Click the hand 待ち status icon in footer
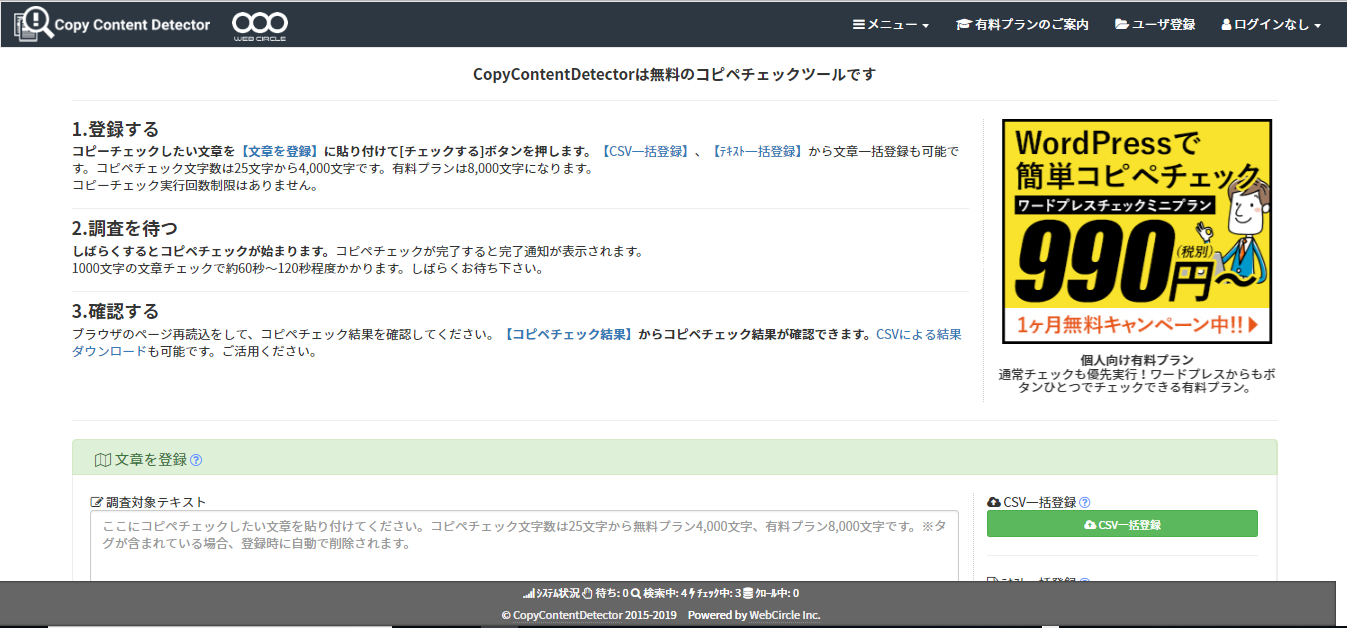The image size is (1347, 628). 587,593
